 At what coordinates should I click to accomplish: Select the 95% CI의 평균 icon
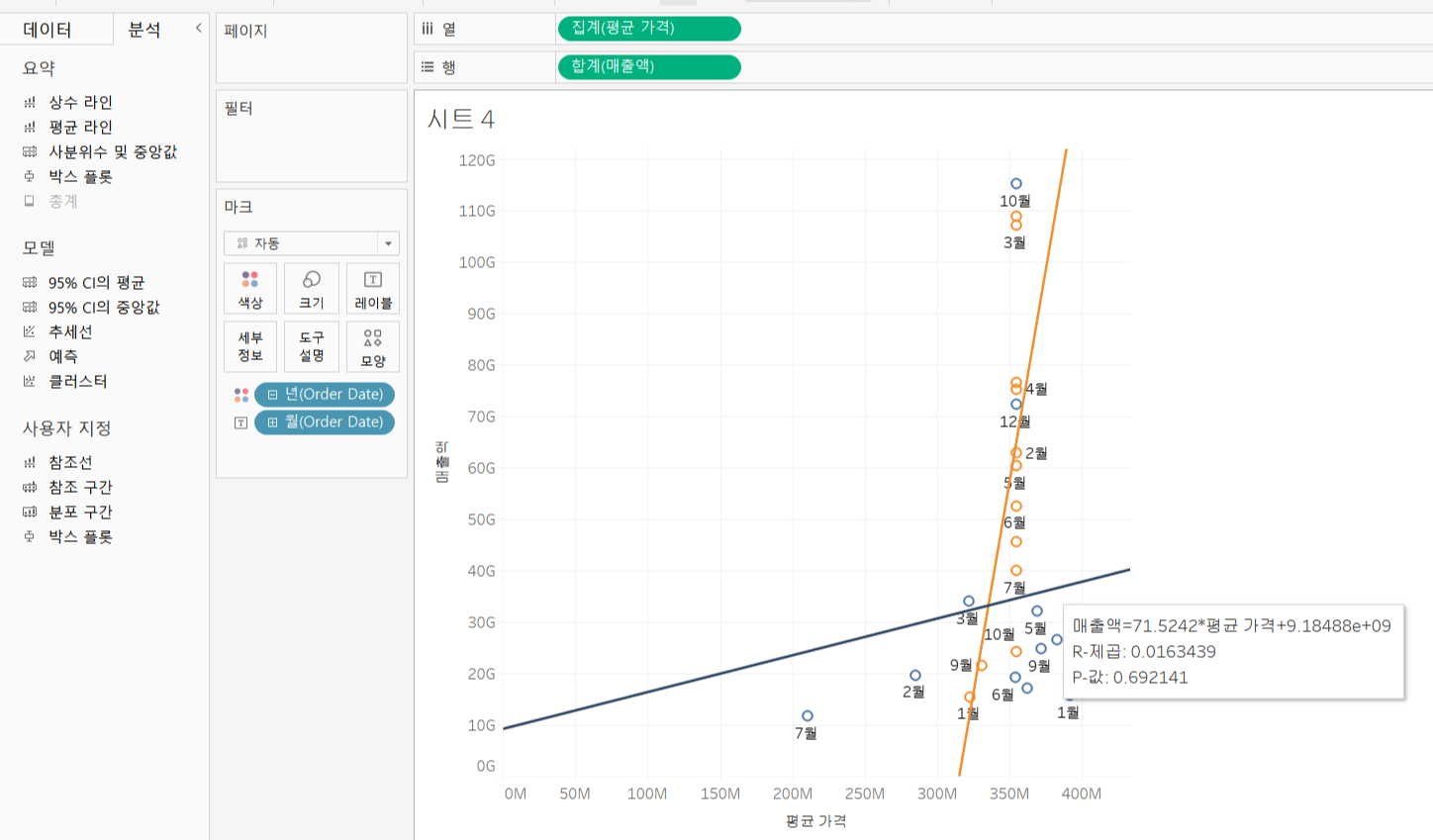[30, 282]
